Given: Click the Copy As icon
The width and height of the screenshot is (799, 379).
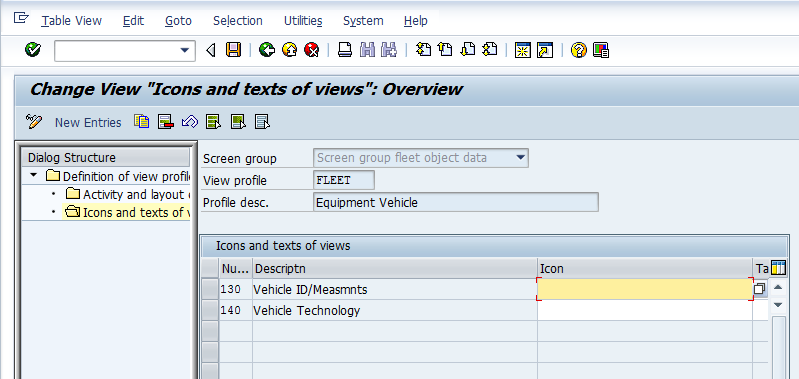Looking at the screenshot, I should point(142,122).
